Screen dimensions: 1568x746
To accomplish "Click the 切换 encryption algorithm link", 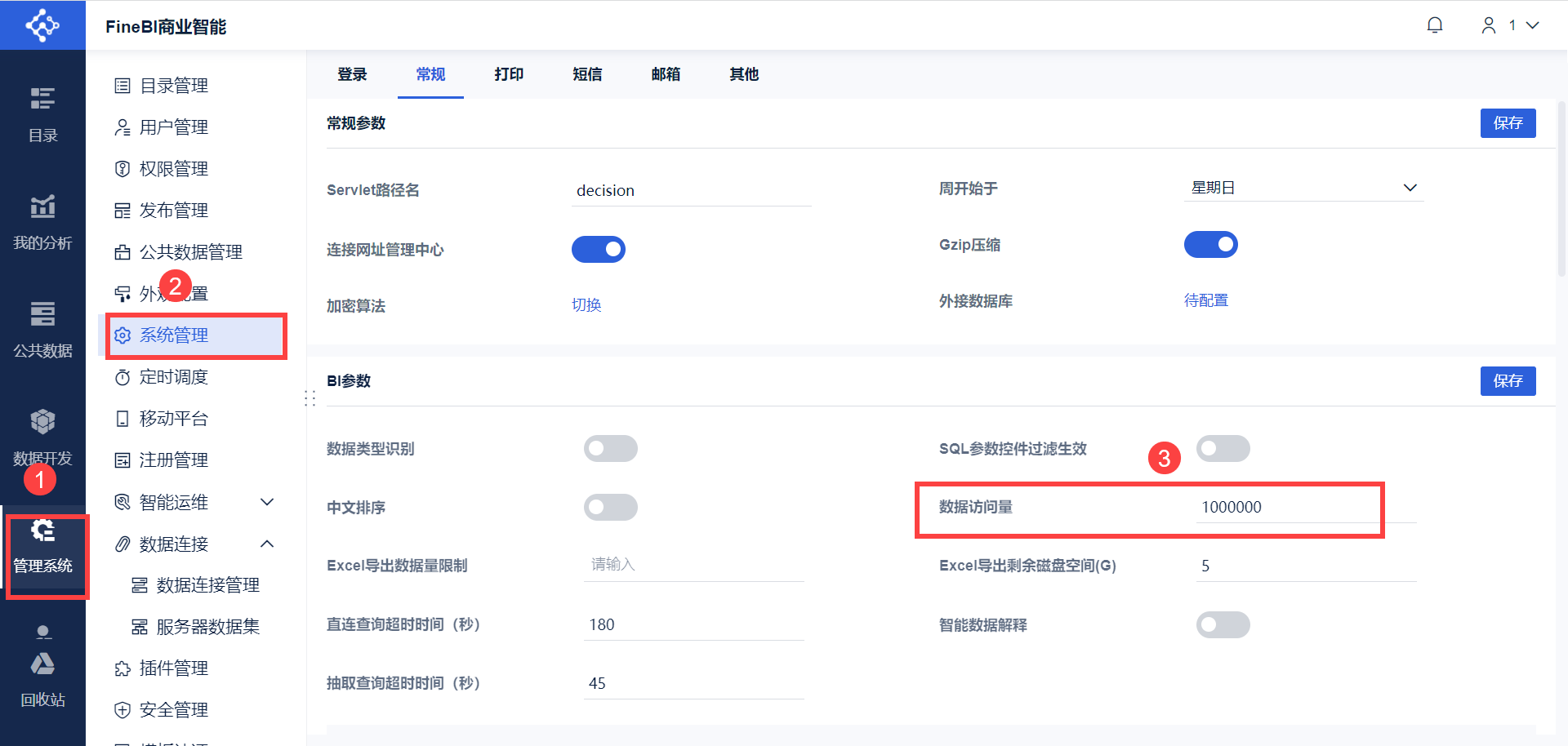I will pos(586,305).
